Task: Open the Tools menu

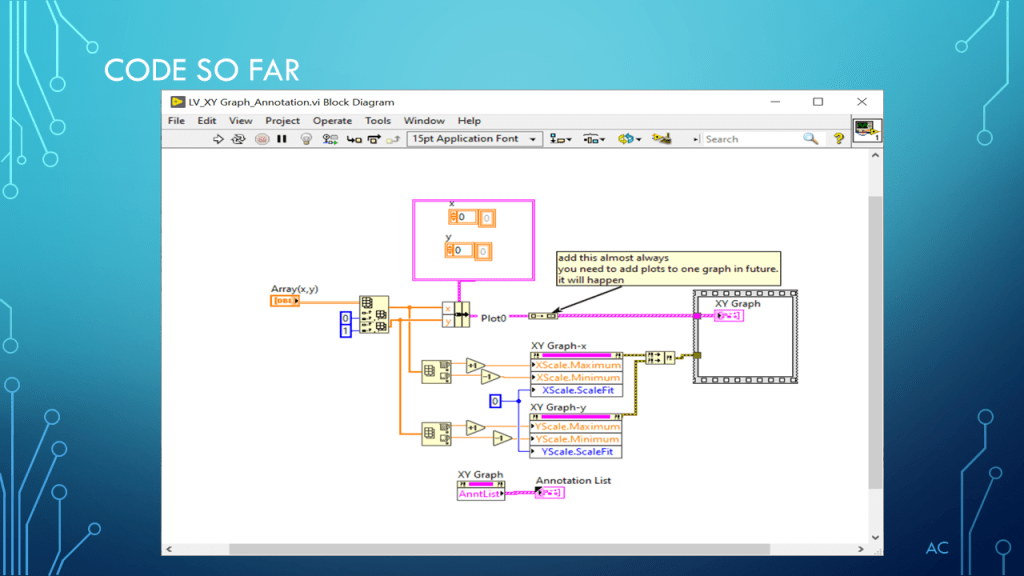Action: coord(378,121)
